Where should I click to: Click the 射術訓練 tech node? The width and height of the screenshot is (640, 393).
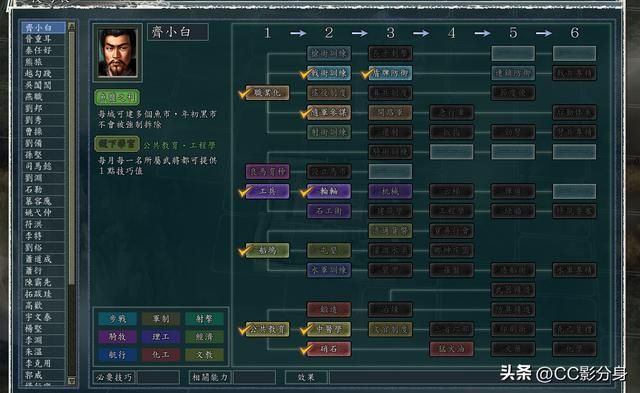click(329, 132)
